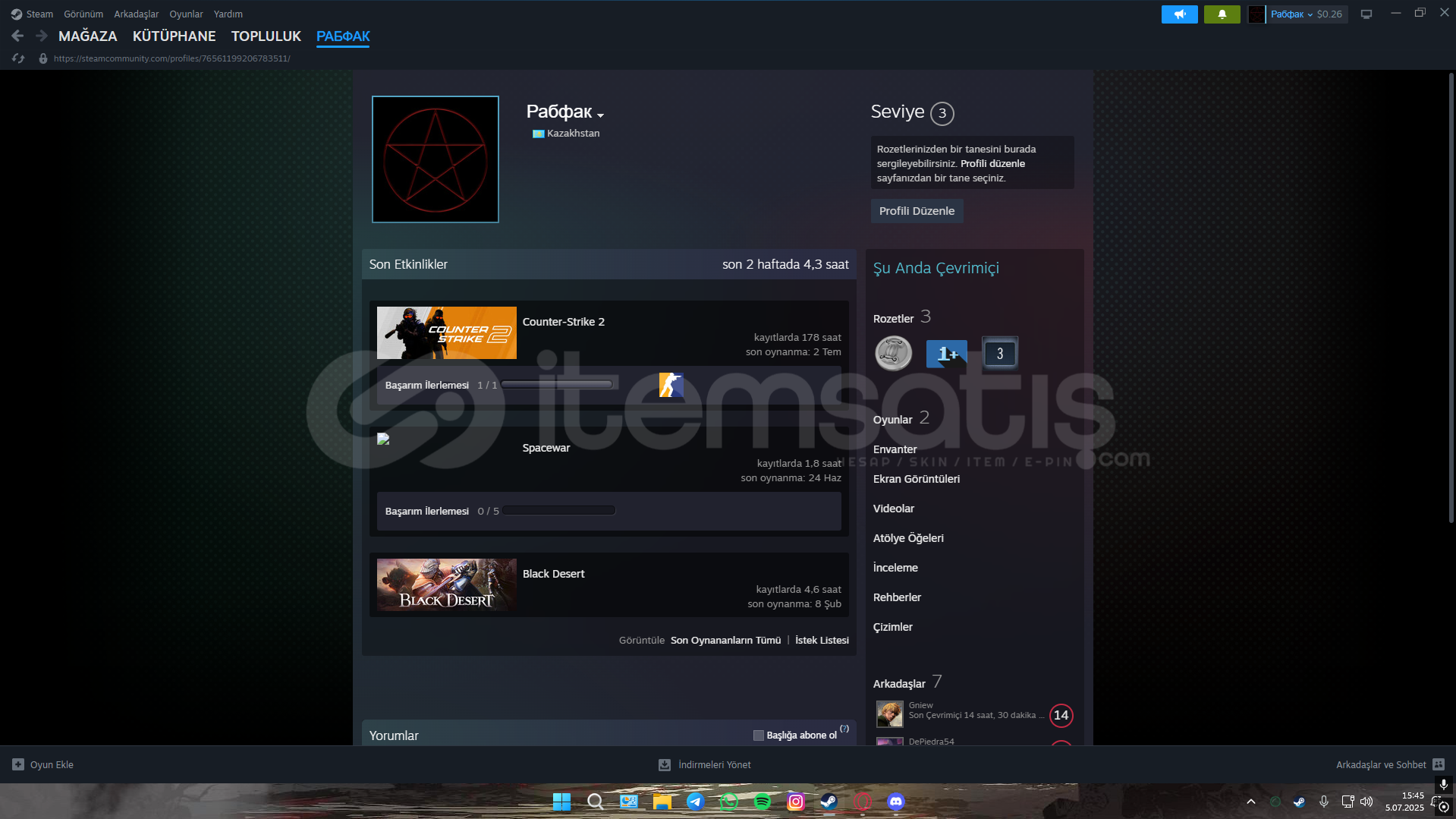The width and height of the screenshot is (1456, 819).
Task: Open the Envanter link
Action: pos(895,449)
